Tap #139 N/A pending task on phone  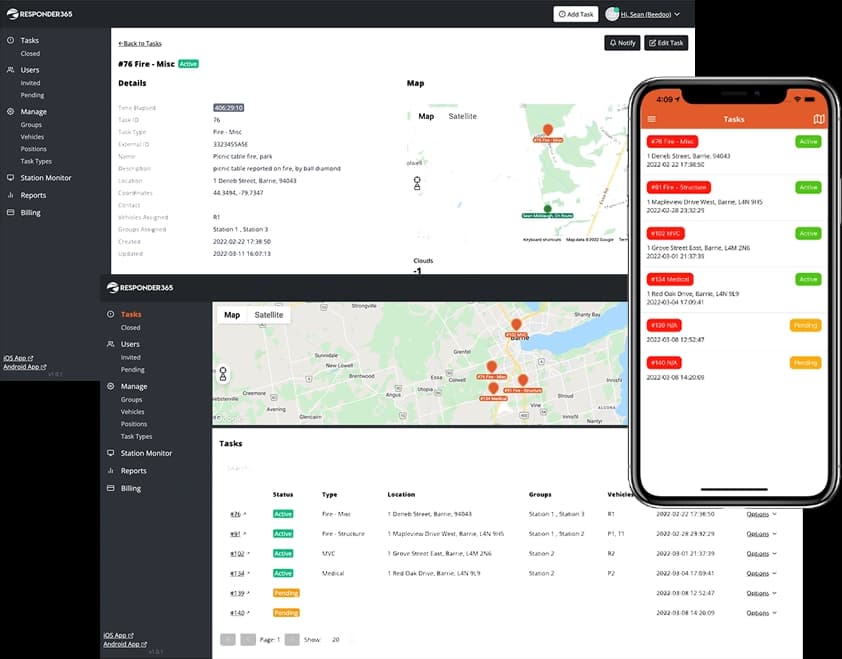point(734,331)
